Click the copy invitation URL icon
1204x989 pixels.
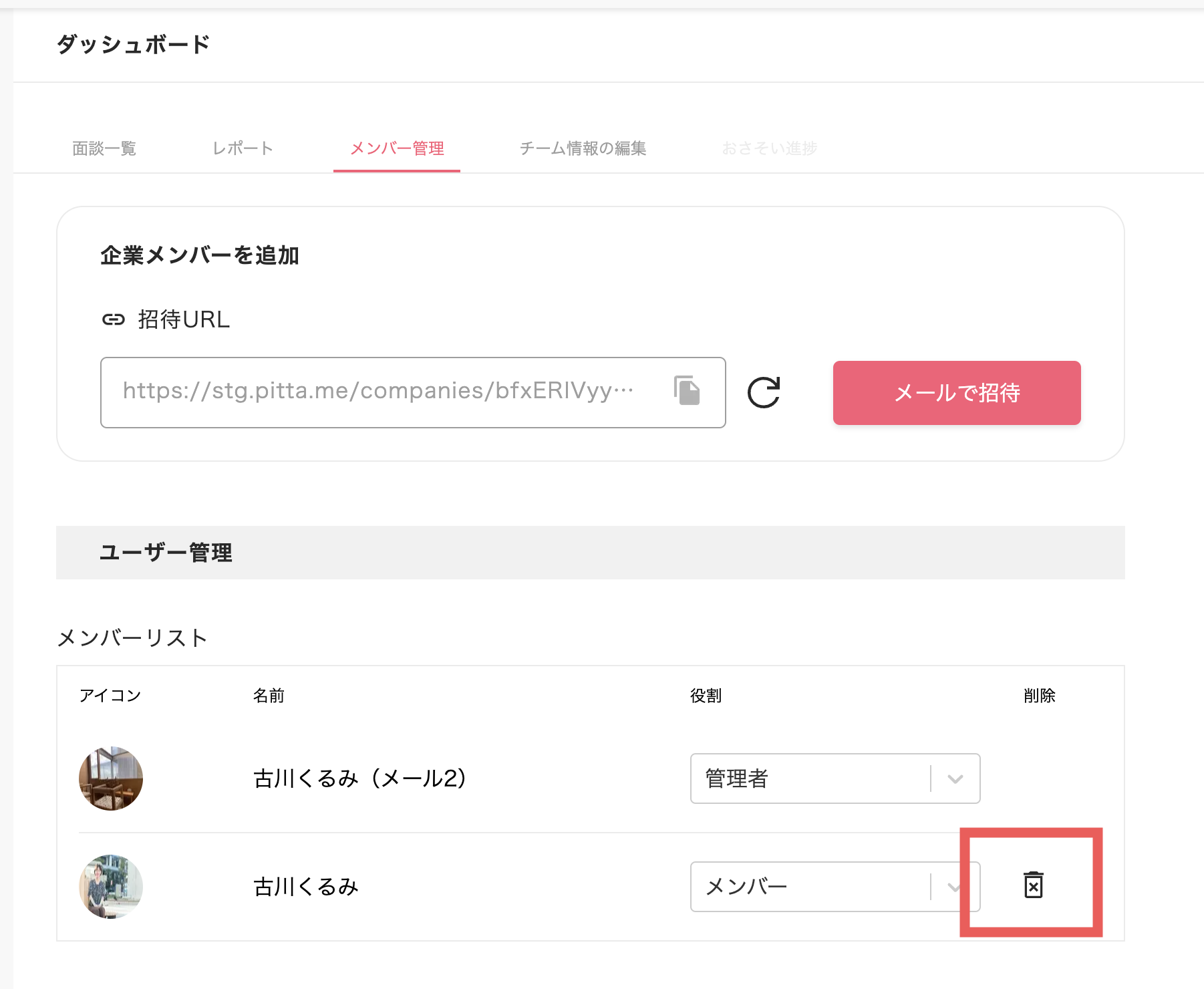[686, 392]
